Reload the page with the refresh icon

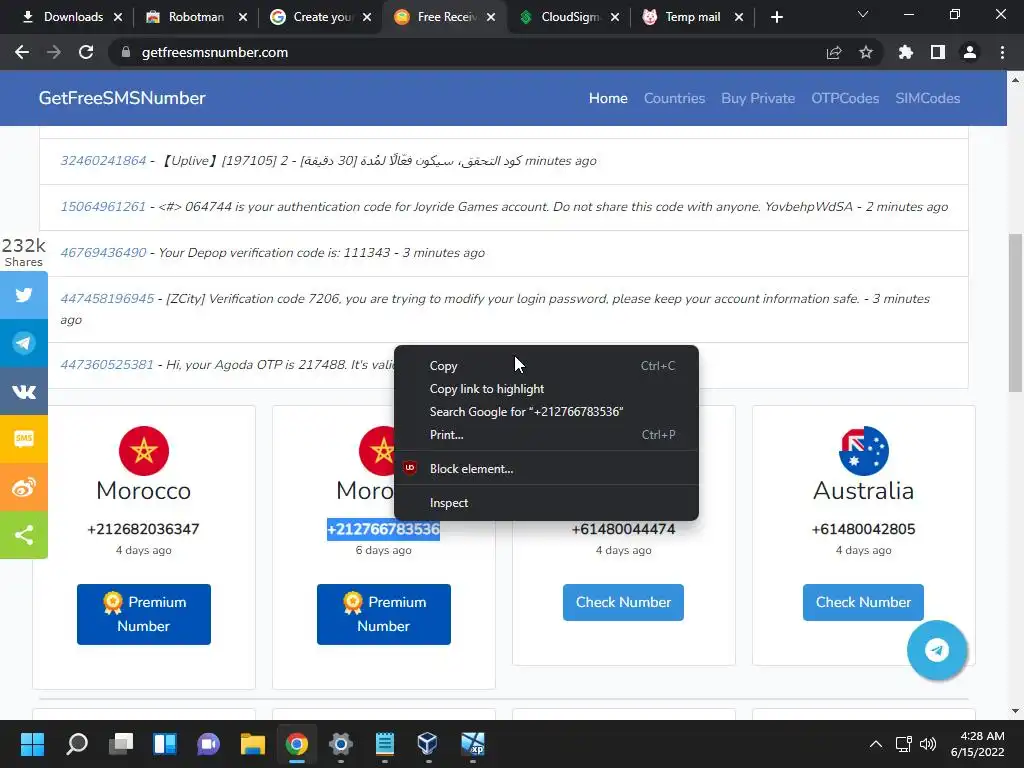[x=86, y=52]
